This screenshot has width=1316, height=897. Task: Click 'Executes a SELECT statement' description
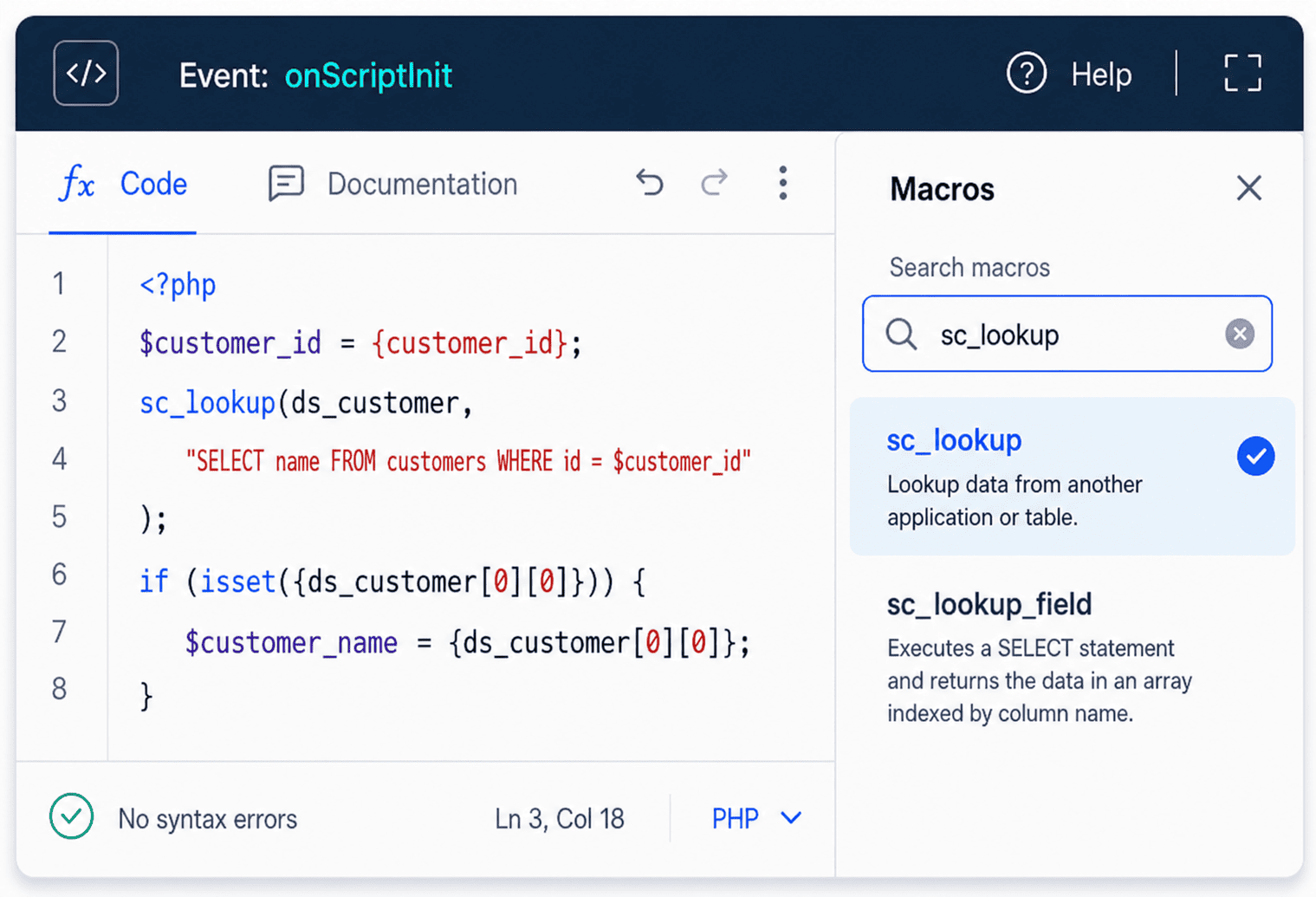click(x=1040, y=681)
